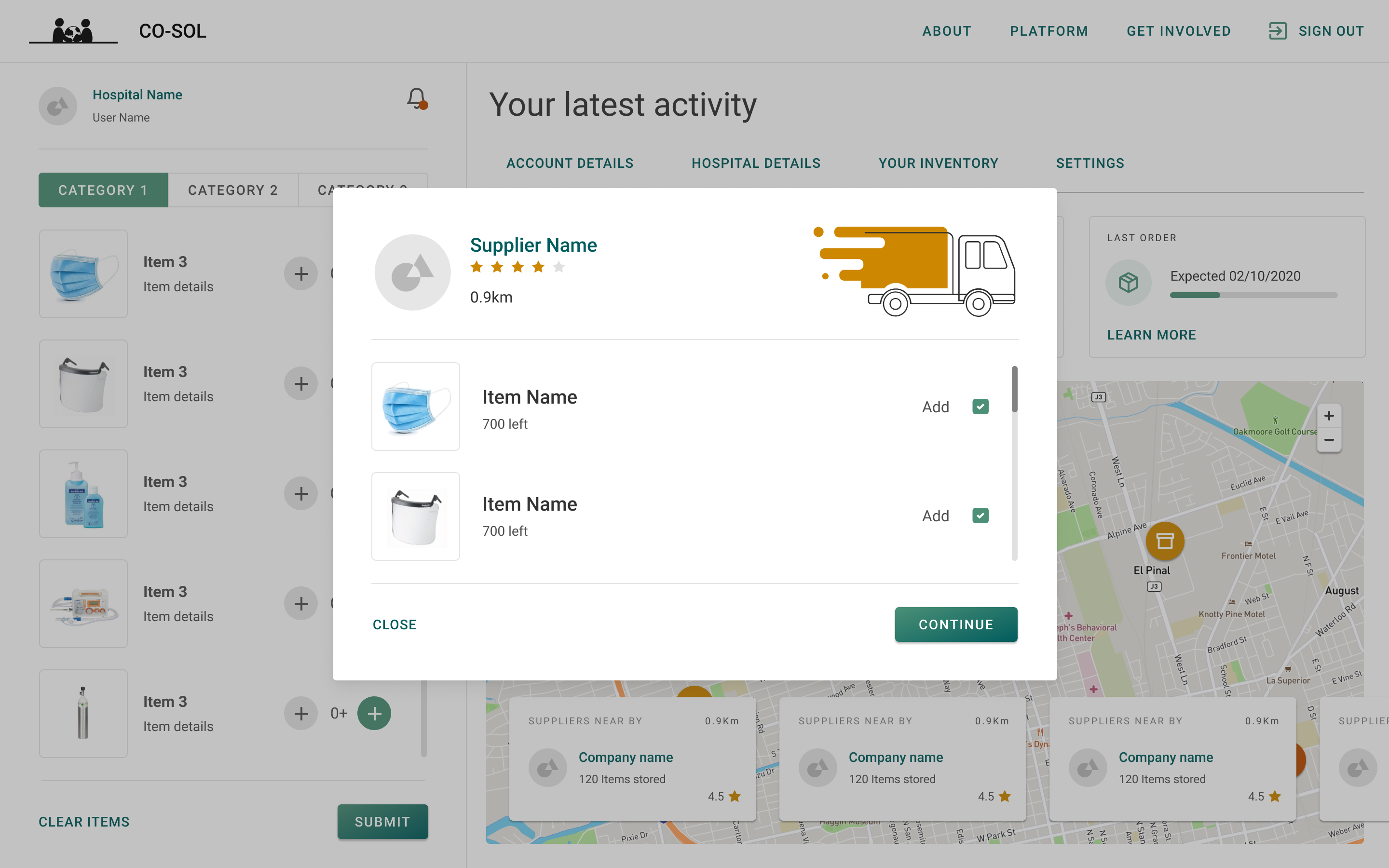This screenshot has width=1389, height=868.
Task: Select Category 2 tab
Action: tap(233, 190)
